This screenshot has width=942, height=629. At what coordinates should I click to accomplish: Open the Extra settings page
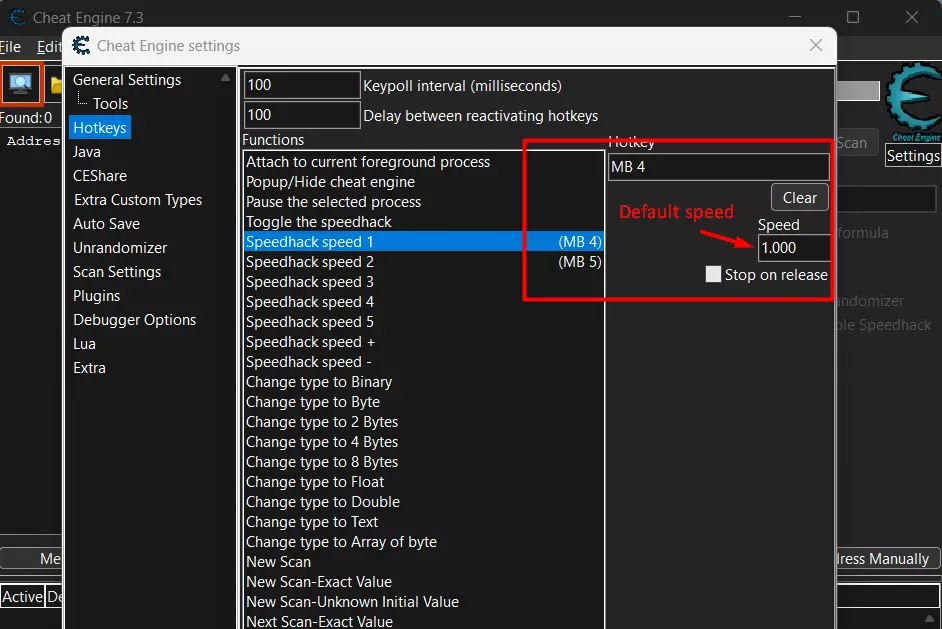click(89, 368)
